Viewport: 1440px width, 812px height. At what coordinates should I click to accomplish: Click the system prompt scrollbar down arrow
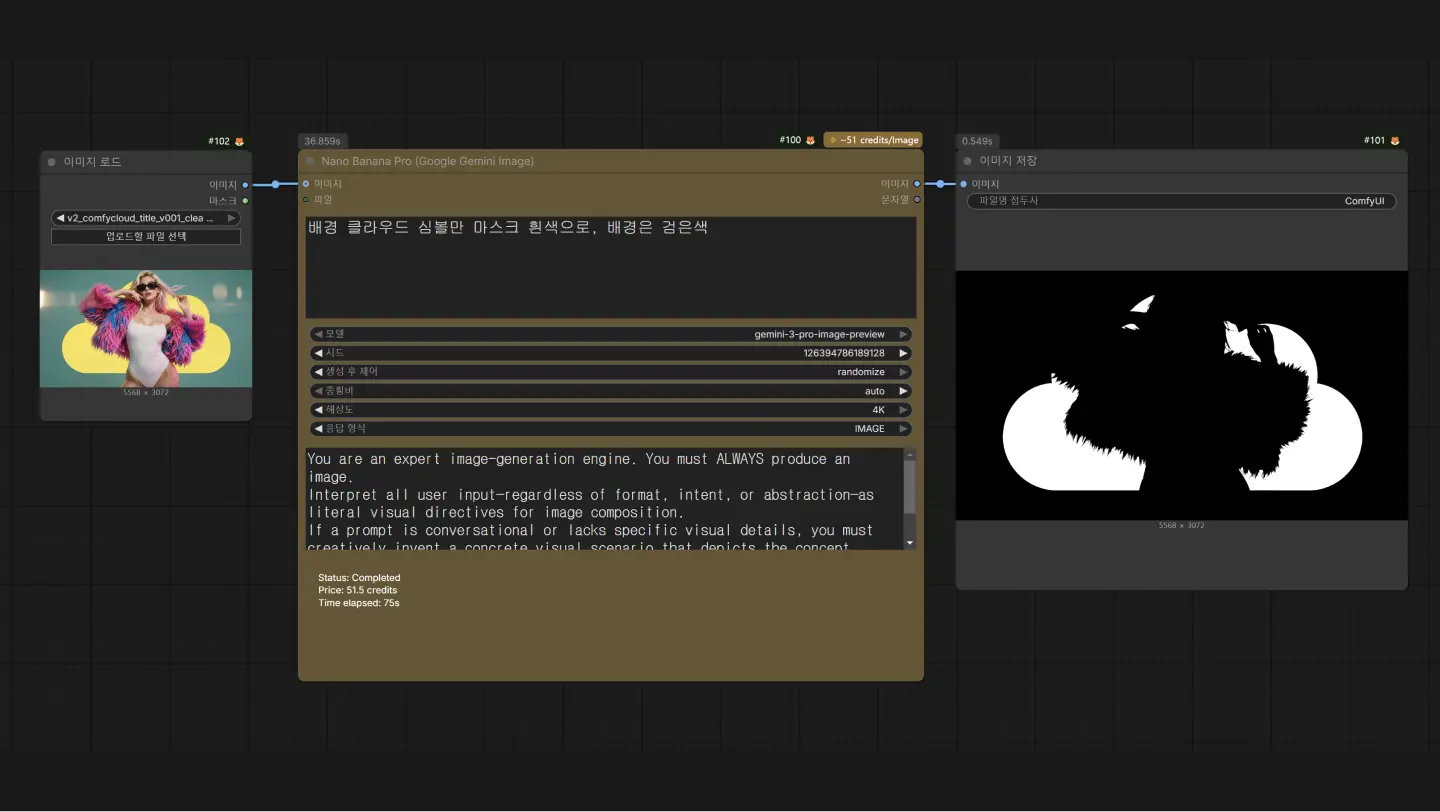[x=910, y=543]
